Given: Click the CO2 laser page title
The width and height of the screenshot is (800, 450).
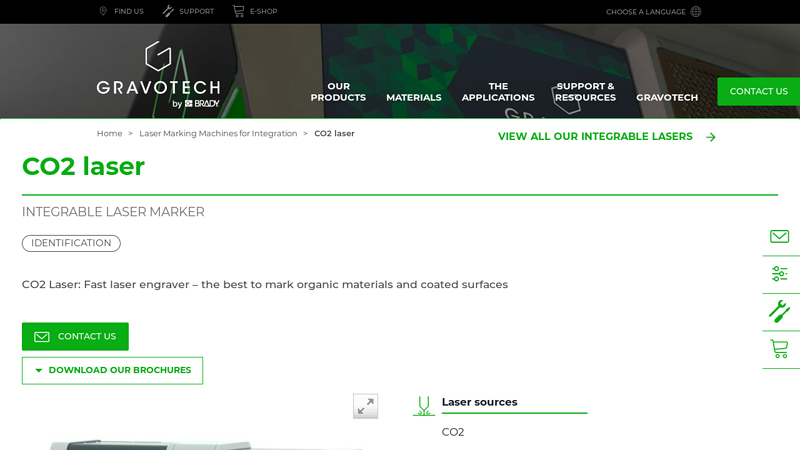Looking at the screenshot, I should (83, 166).
